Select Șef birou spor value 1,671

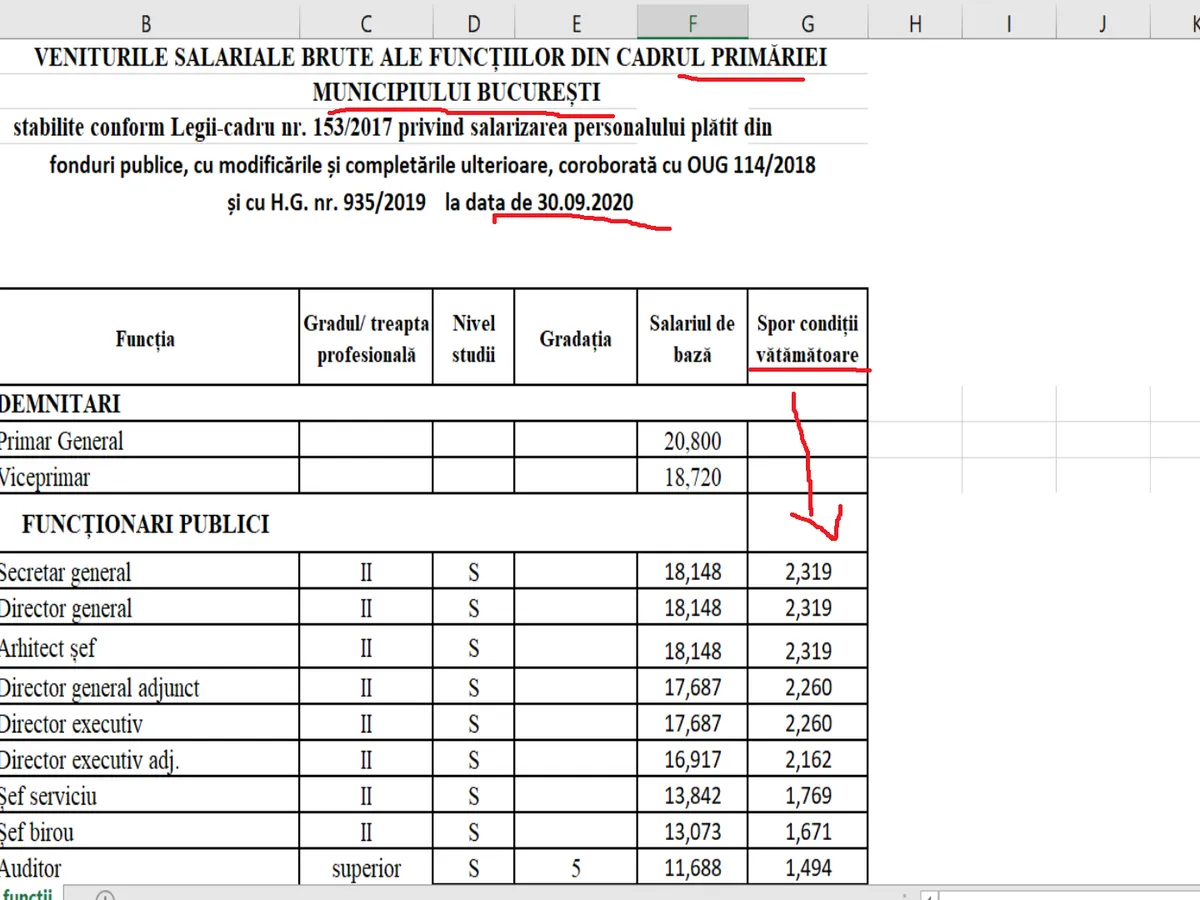coord(807,832)
